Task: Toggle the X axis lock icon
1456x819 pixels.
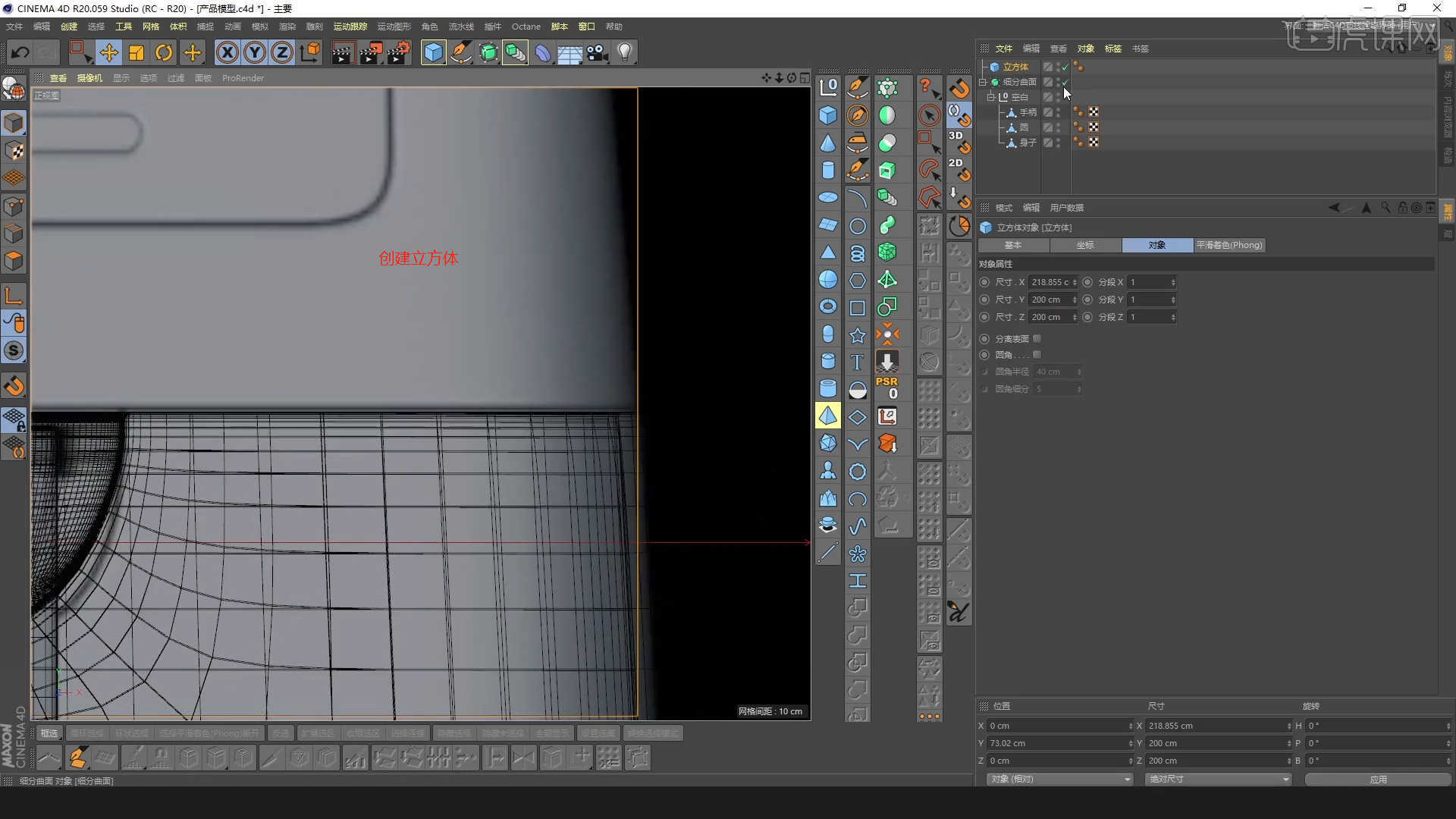Action: (x=227, y=52)
